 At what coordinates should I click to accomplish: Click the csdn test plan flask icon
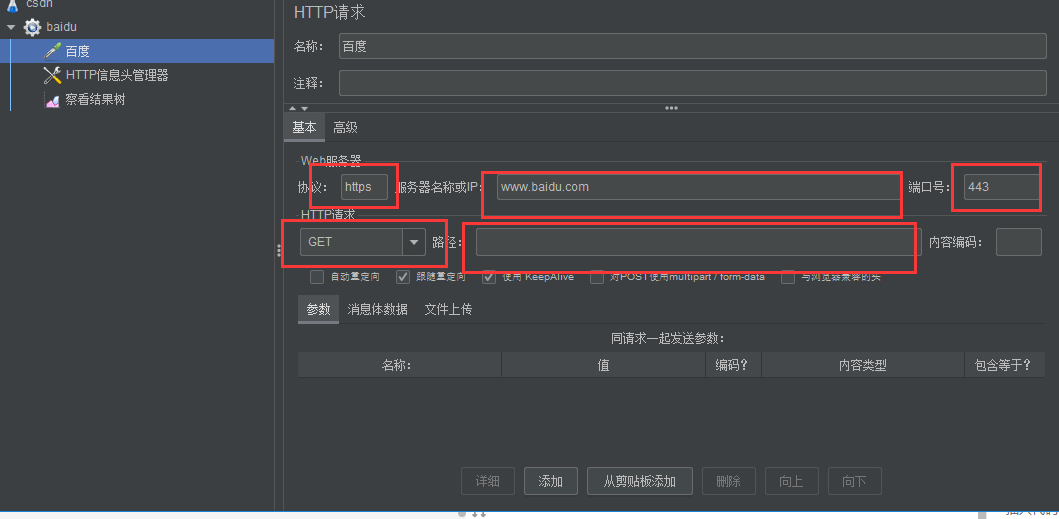click(13, 5)
